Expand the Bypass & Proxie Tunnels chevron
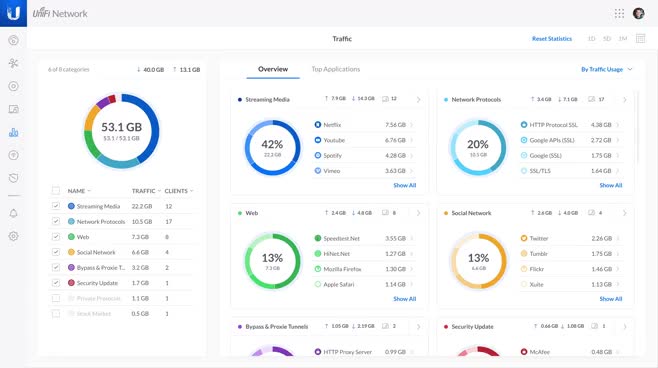Screen dimensions: 658x368 (x=418, y=326)
